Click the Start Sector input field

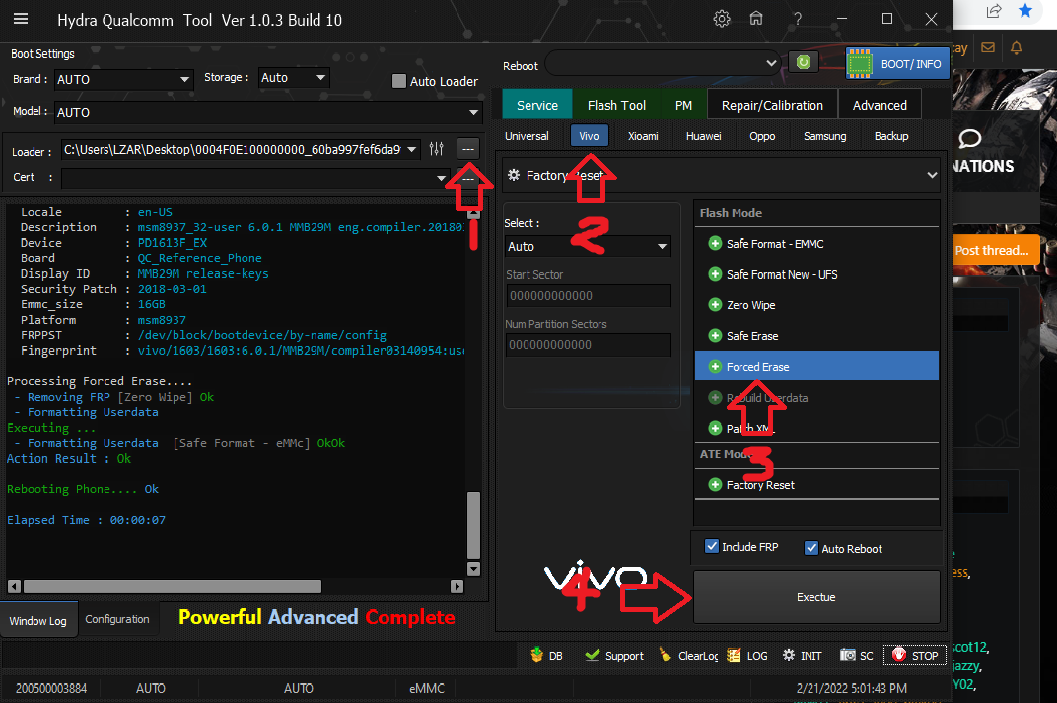click(x=588, y=295)
